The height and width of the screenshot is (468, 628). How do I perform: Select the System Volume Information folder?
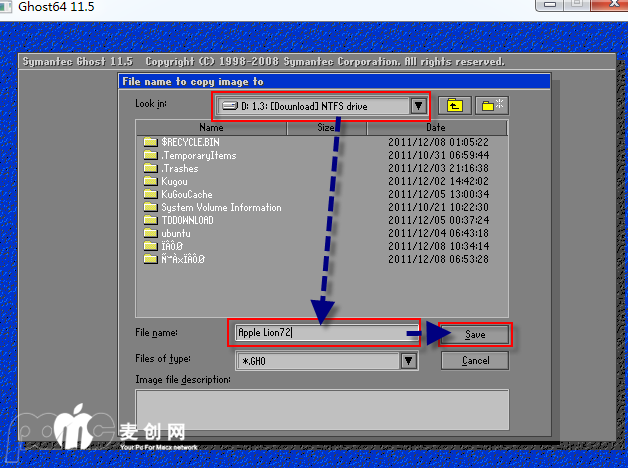220,207
